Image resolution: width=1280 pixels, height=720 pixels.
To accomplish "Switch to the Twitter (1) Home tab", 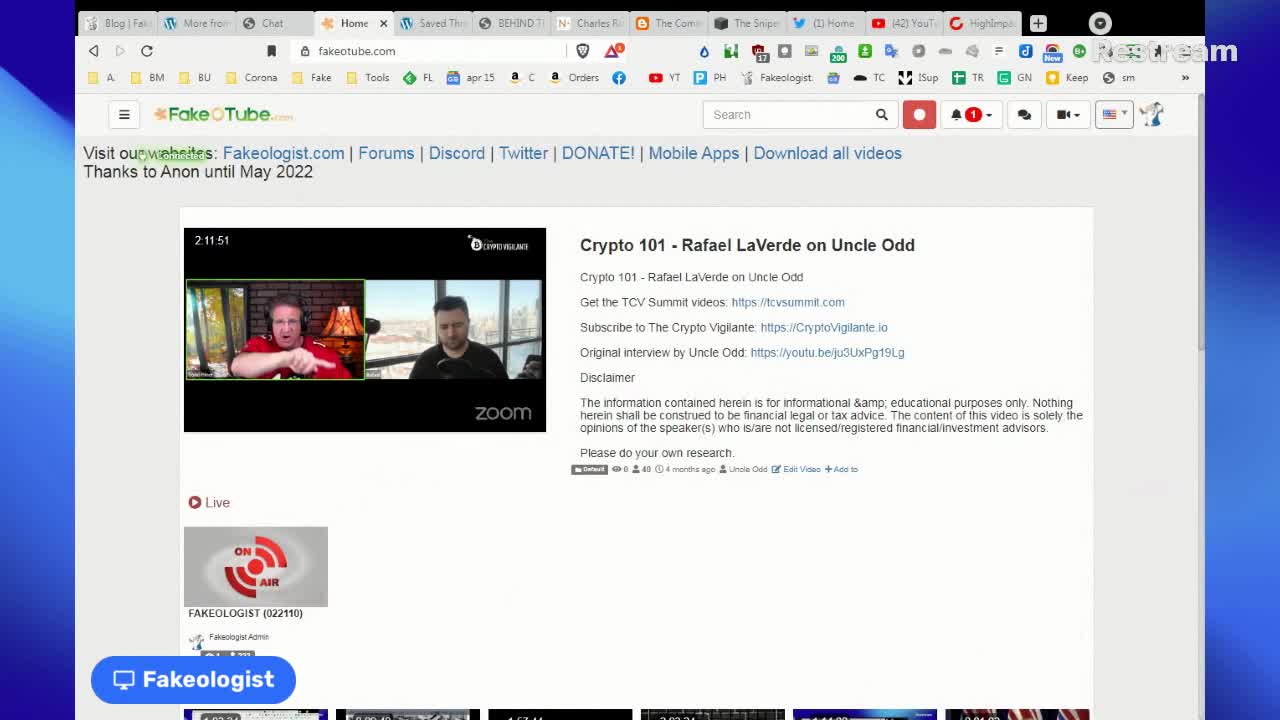I will point(825,23).
